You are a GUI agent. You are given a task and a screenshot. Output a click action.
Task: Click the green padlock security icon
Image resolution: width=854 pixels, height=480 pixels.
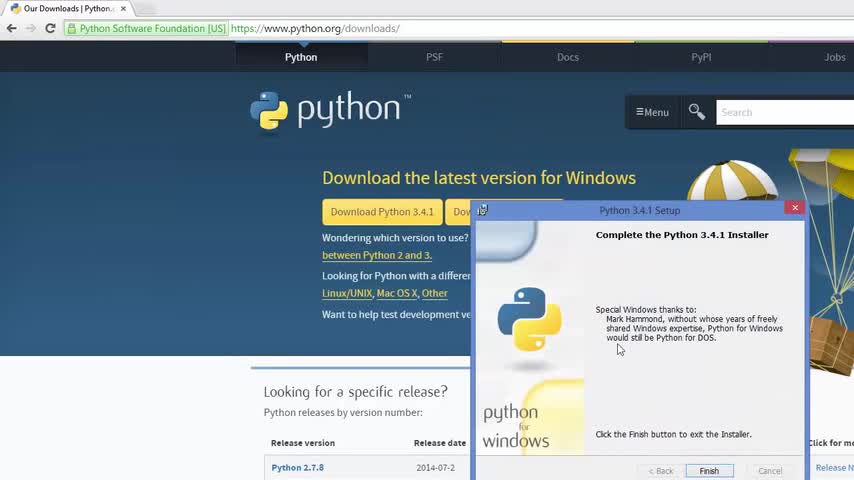(x=71, y=29)
